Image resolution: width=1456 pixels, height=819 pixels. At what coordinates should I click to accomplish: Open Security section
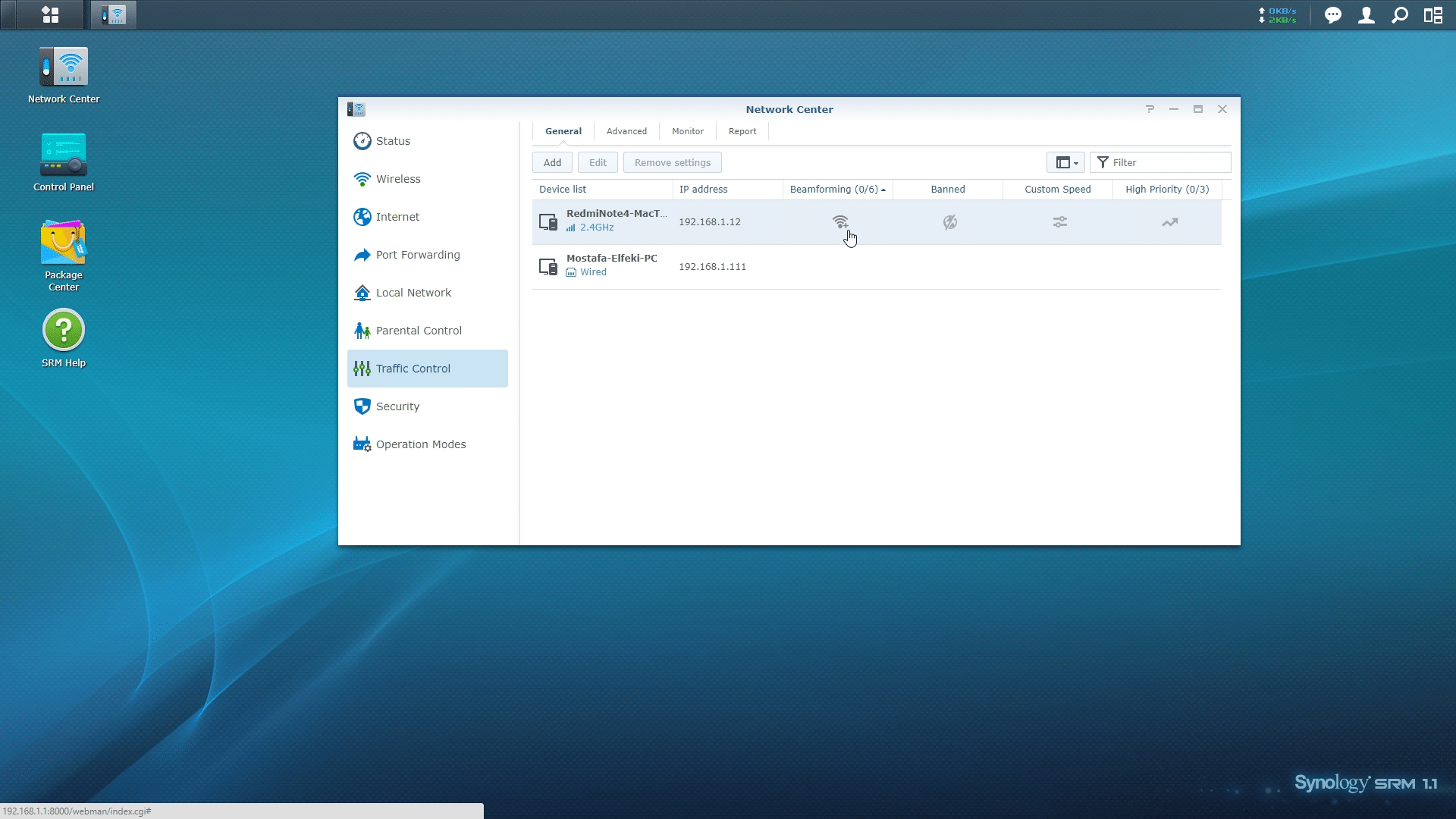428,406
